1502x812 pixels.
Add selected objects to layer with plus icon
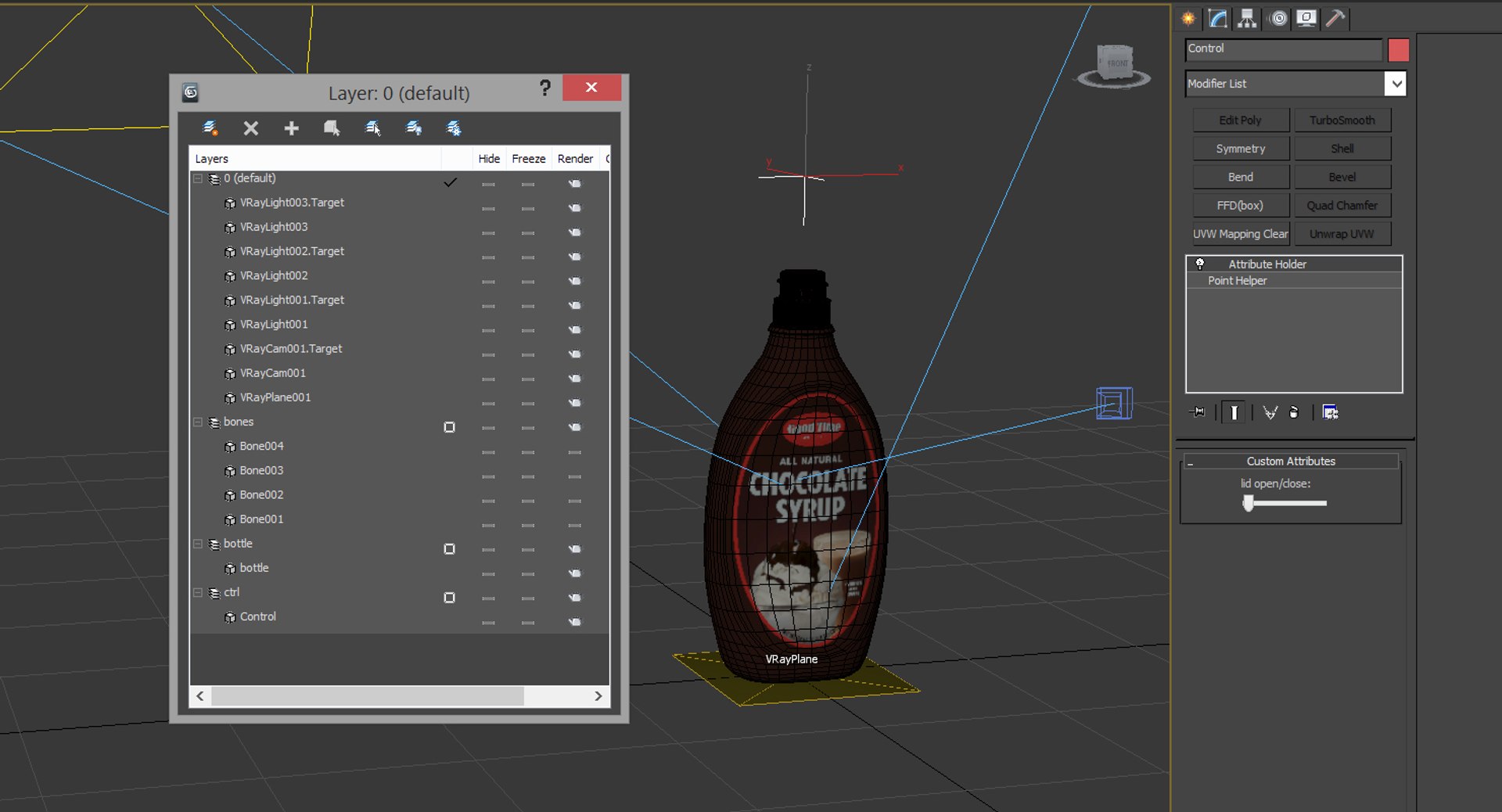291,128
